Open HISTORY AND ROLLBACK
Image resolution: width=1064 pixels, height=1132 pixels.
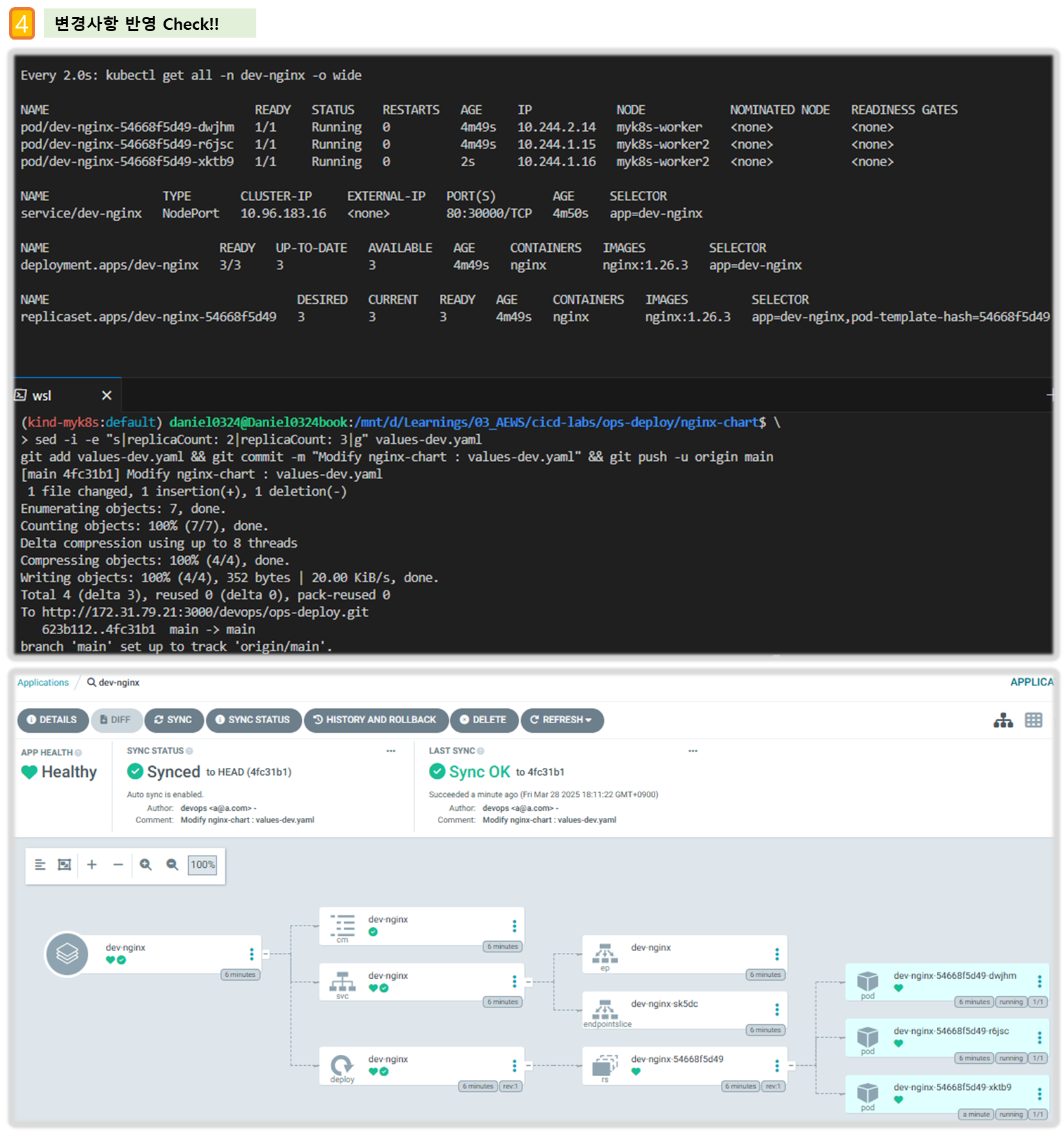pyautogui.click(x=375, y=720)
